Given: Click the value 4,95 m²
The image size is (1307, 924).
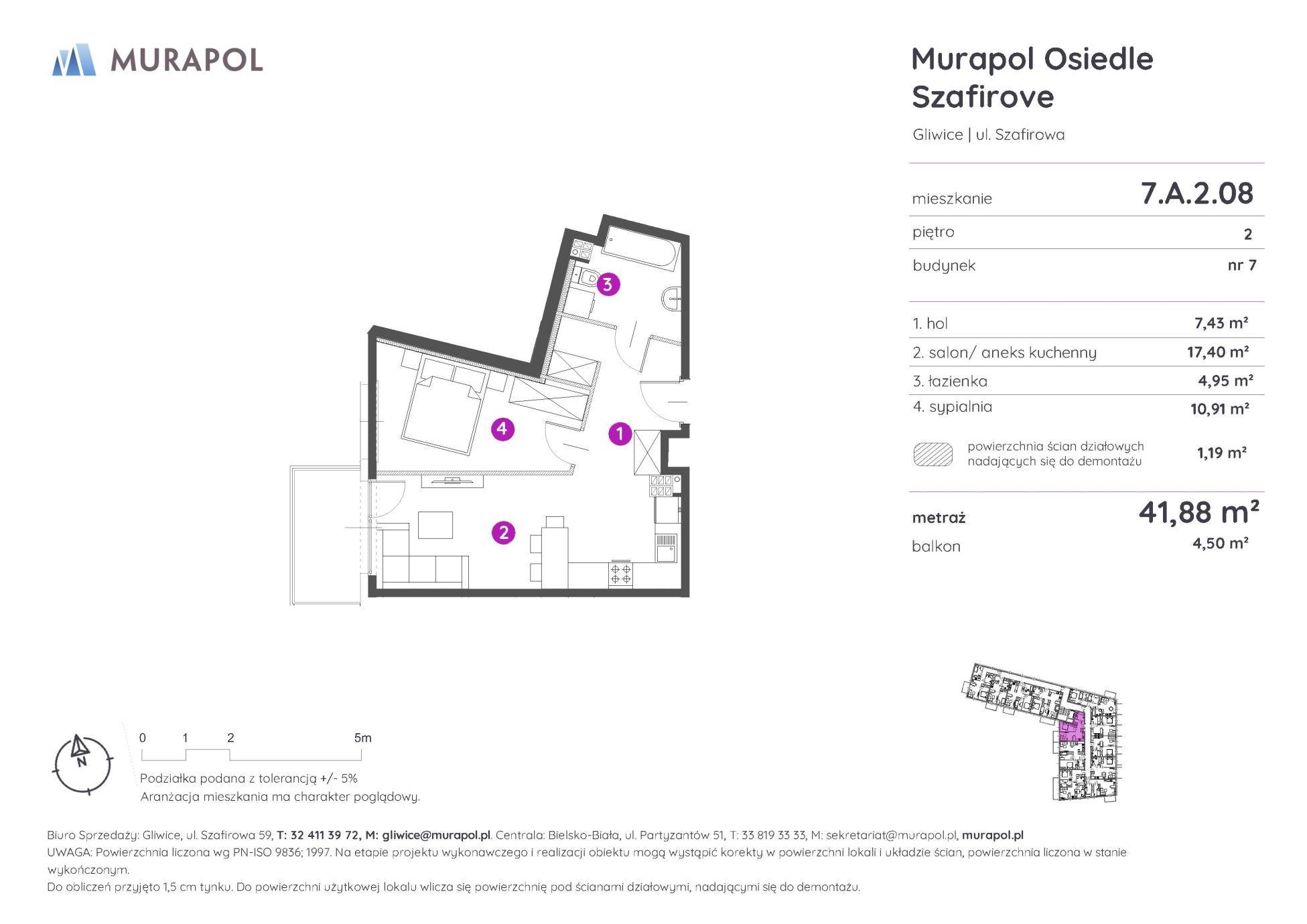Looking at the screenshot, I should (1225, 380).
